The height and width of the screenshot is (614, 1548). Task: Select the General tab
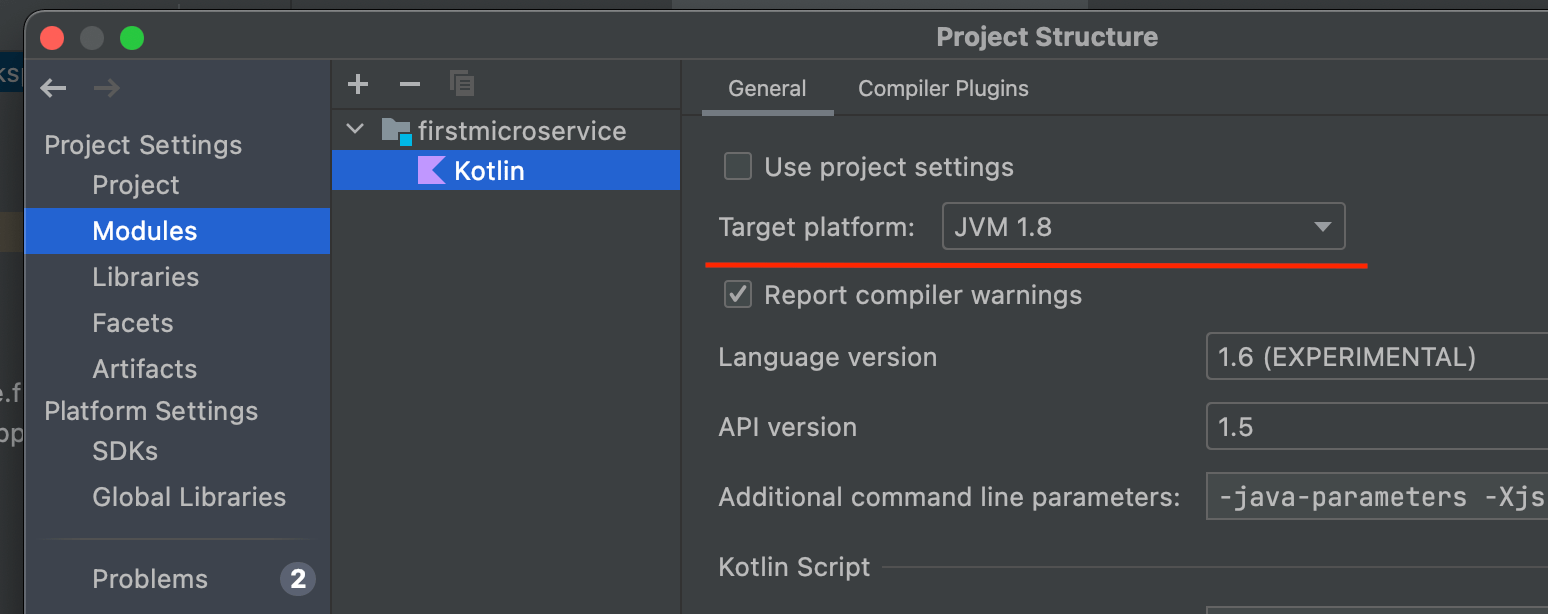pos(766,88)
